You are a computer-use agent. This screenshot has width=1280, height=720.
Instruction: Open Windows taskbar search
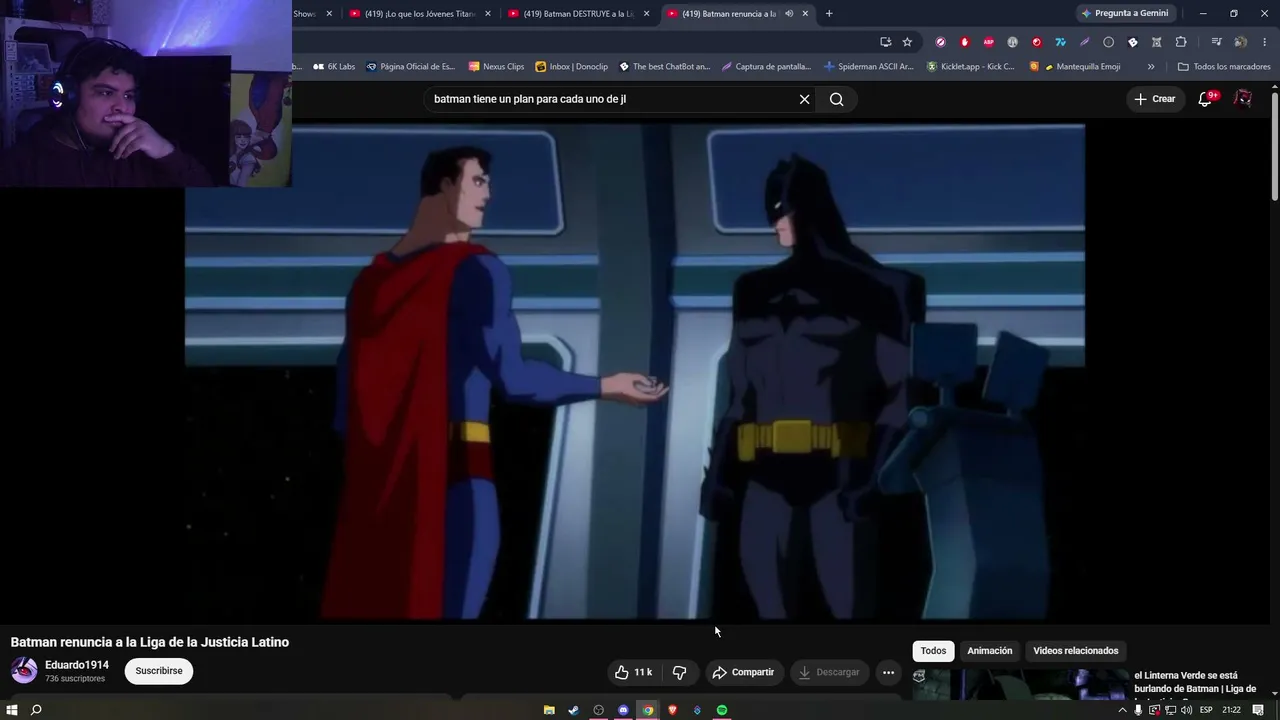click(36, 710)
